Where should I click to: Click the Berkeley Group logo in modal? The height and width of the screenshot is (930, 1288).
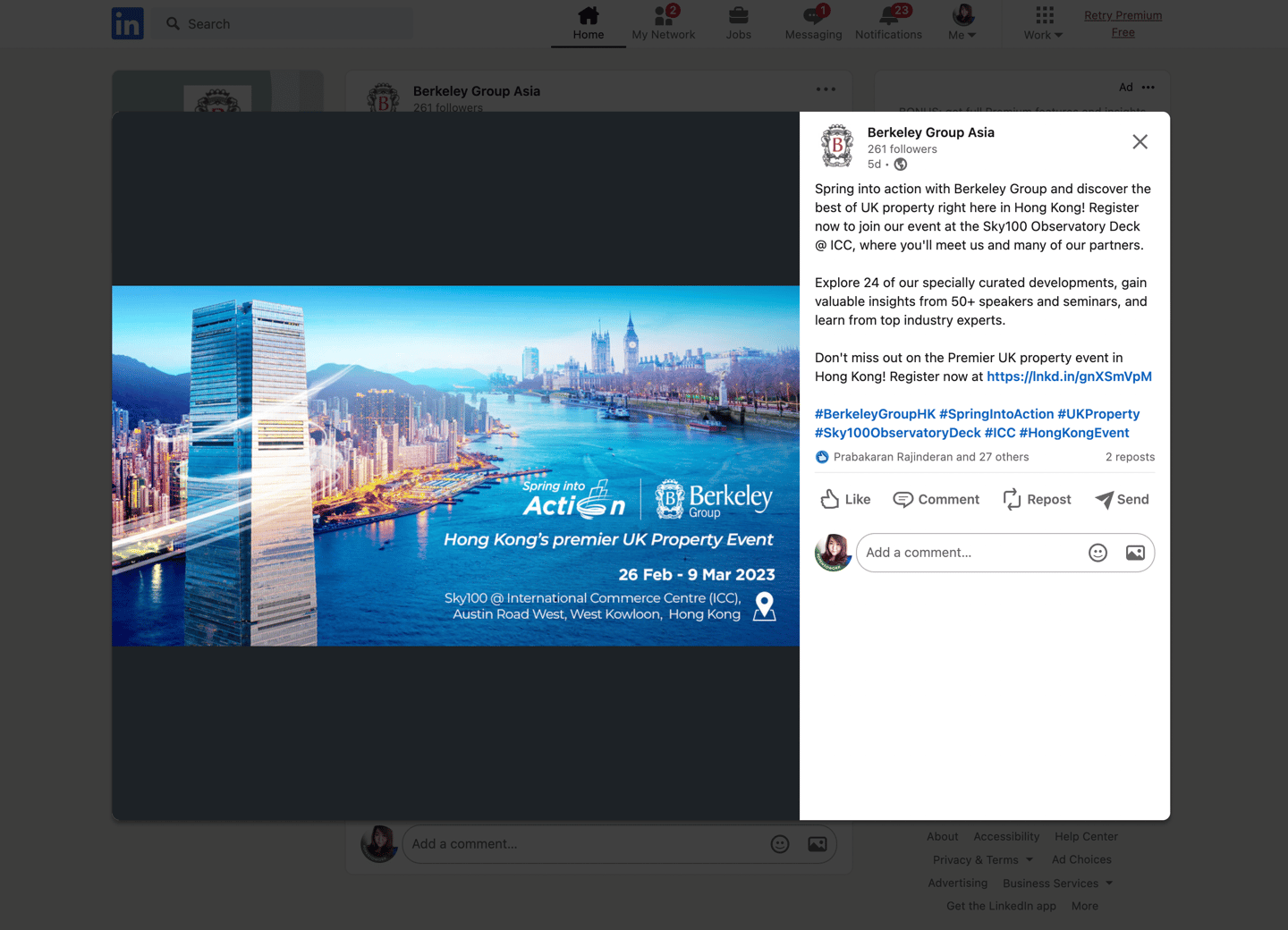pos(837,146)
